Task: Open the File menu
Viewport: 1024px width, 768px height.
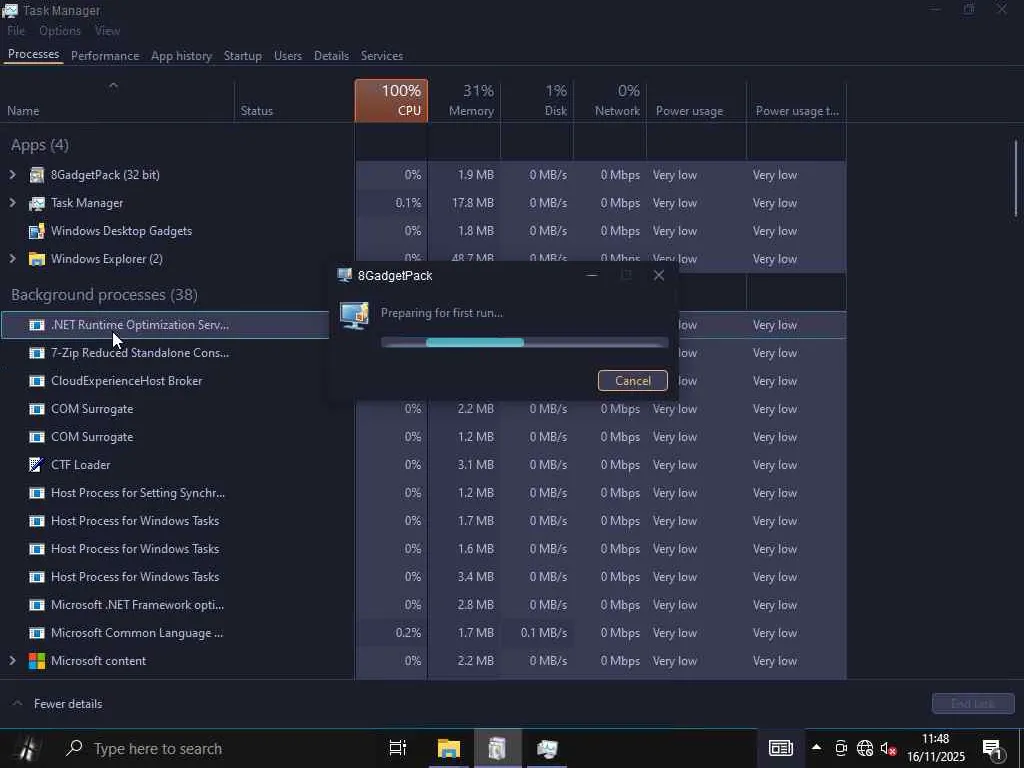Action: [x=16, y=31]
